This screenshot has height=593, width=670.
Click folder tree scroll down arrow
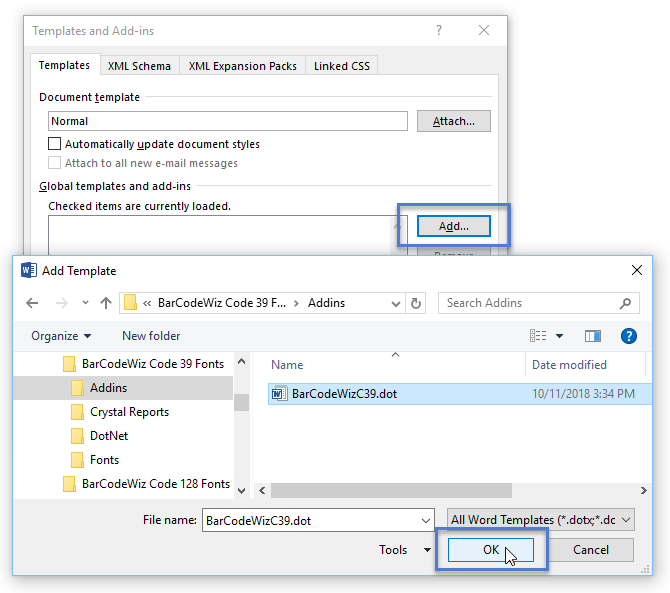pyautogui.click(x=241, y=491)
